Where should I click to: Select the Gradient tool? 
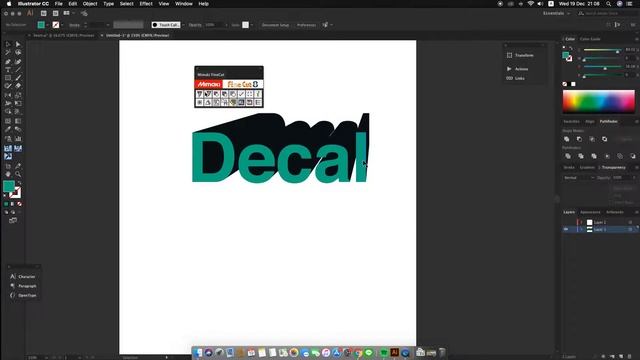tap(18, 121)
